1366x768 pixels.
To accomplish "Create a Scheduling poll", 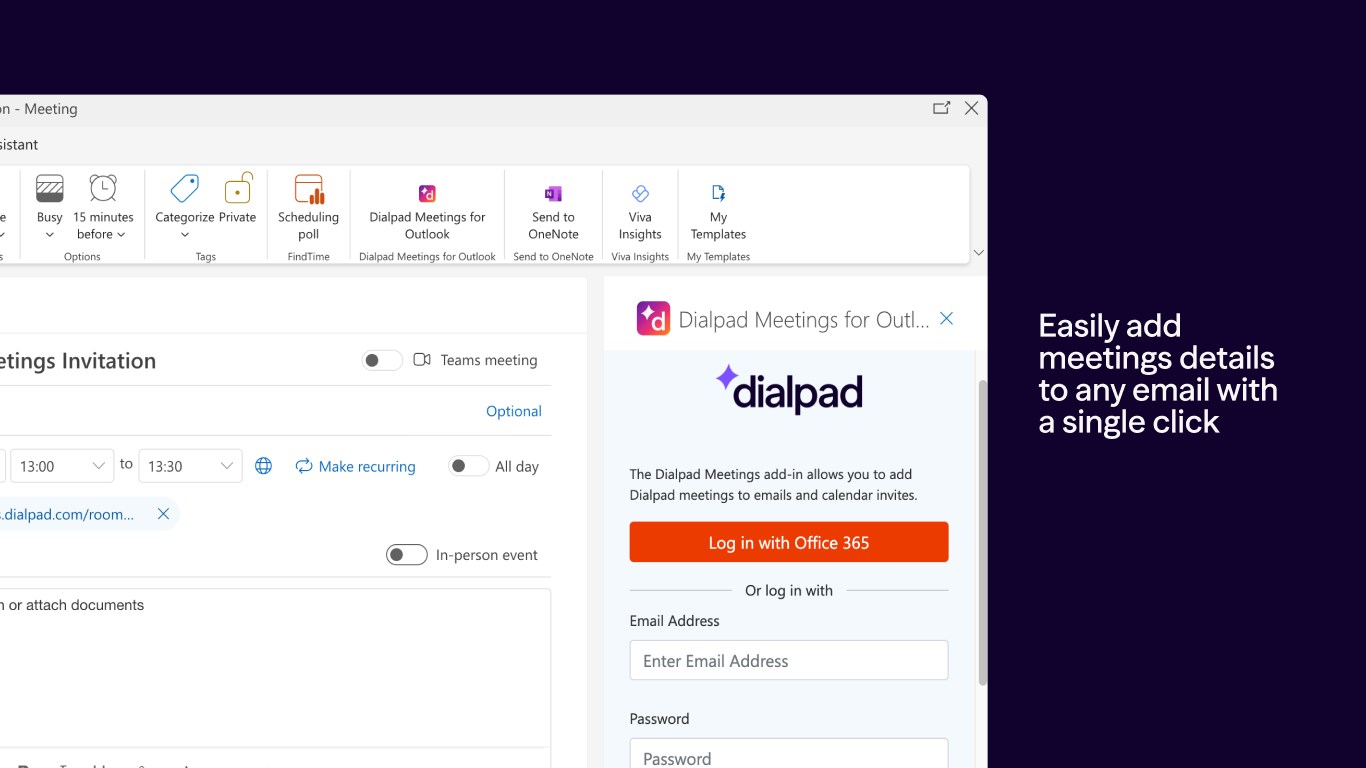I will point(308,207).
